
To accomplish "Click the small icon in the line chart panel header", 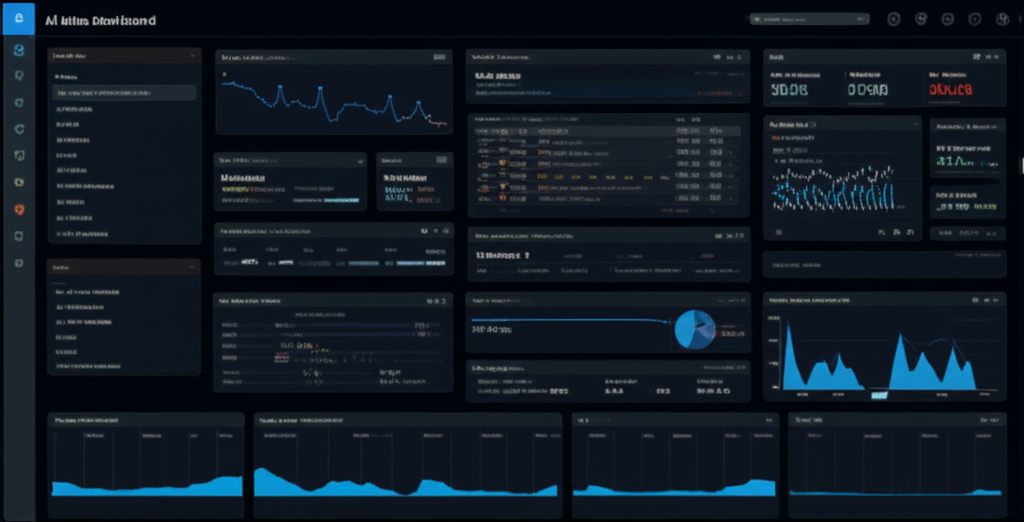I will [x=437, y=58].
